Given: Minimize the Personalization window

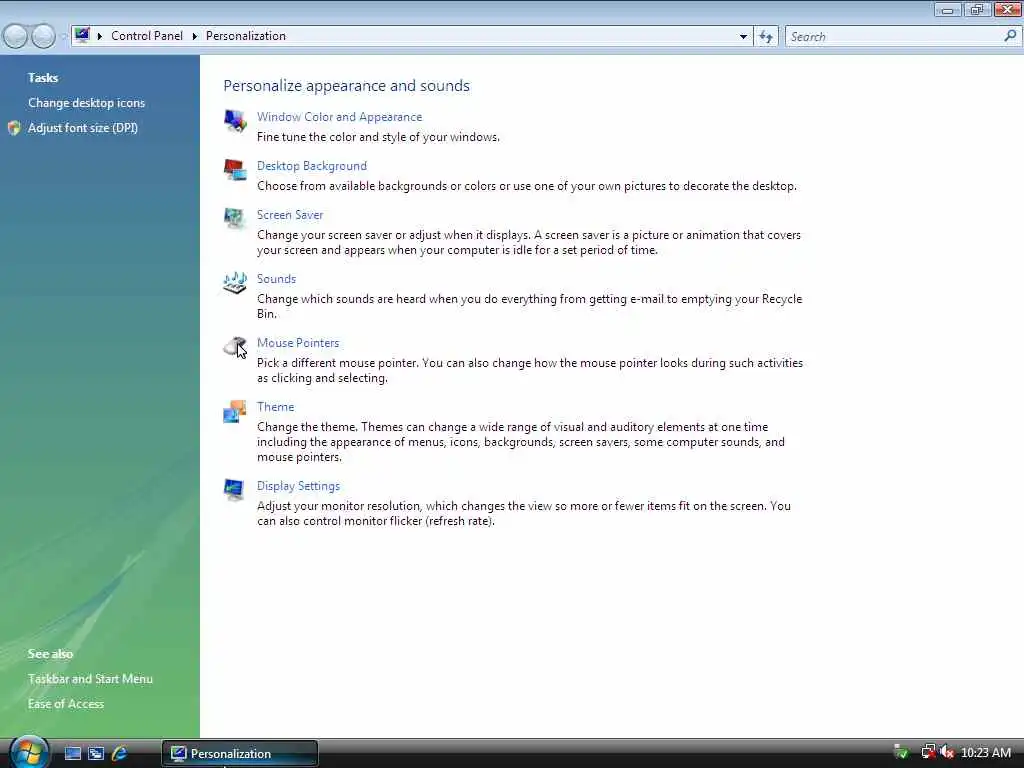Looking at the screenshot, I should coord(947,9).
